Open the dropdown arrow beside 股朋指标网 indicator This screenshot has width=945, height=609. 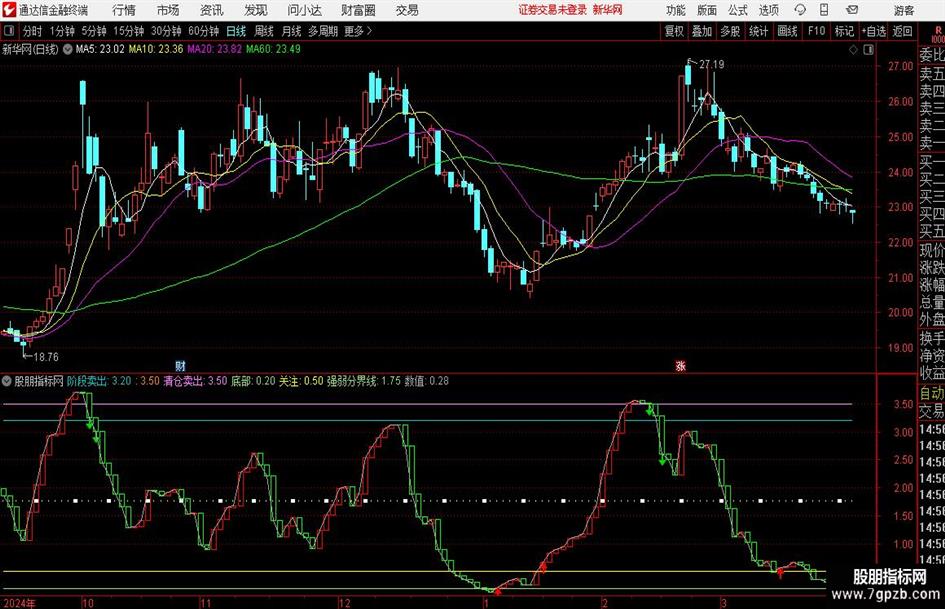tap(8, 381)
